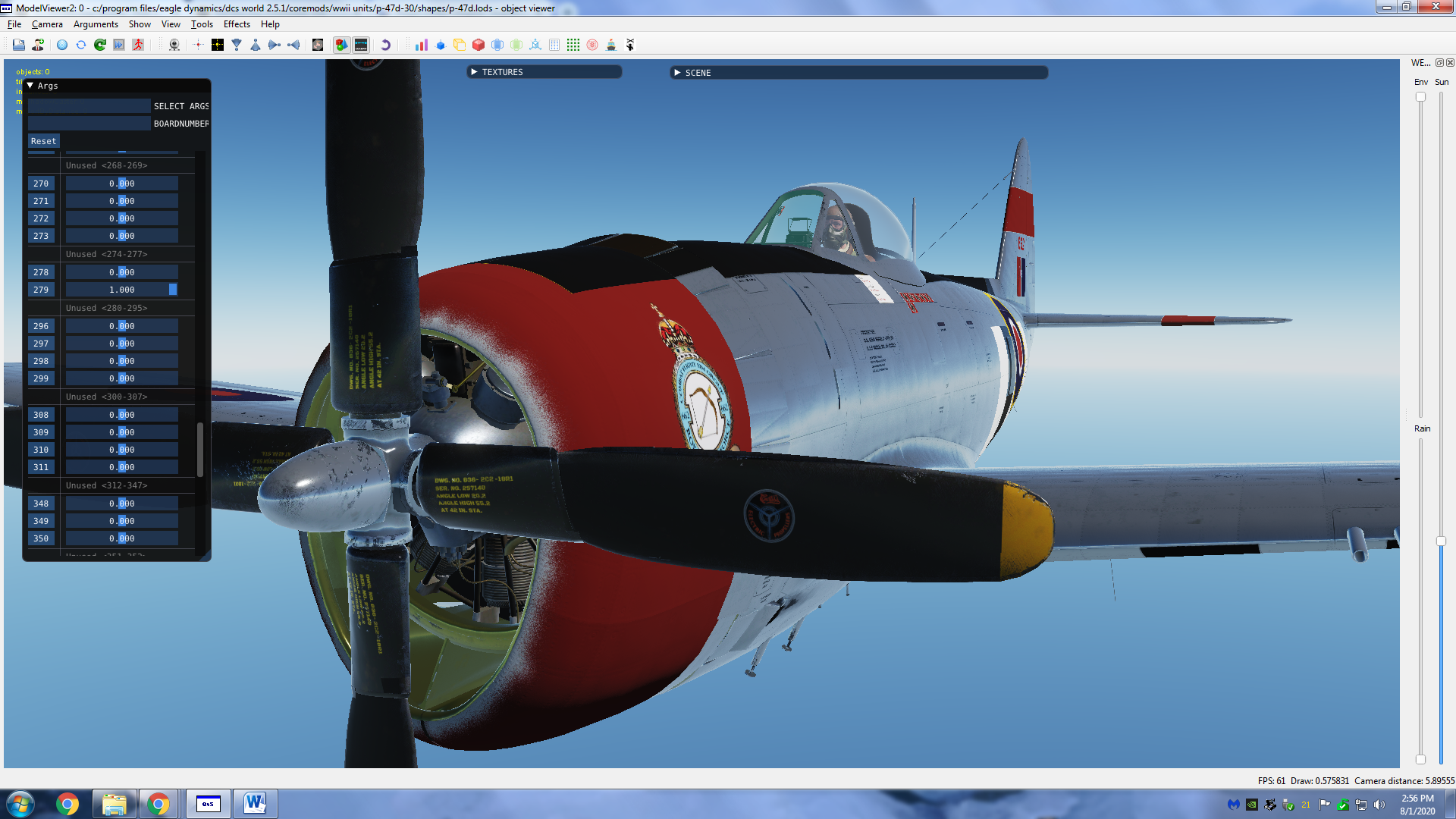Click the purple undo arrow icon

(x=385, y=45)
